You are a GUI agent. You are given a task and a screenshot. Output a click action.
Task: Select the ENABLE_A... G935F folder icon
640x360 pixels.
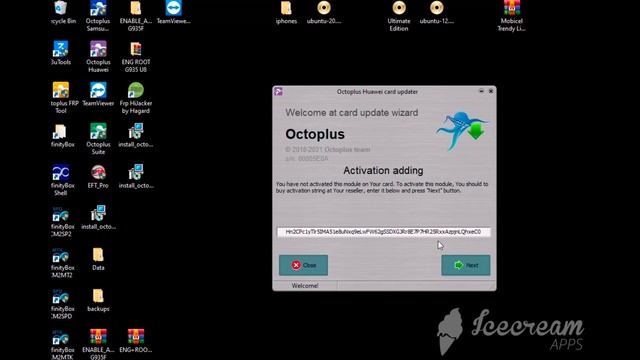(x=136, y=16)
